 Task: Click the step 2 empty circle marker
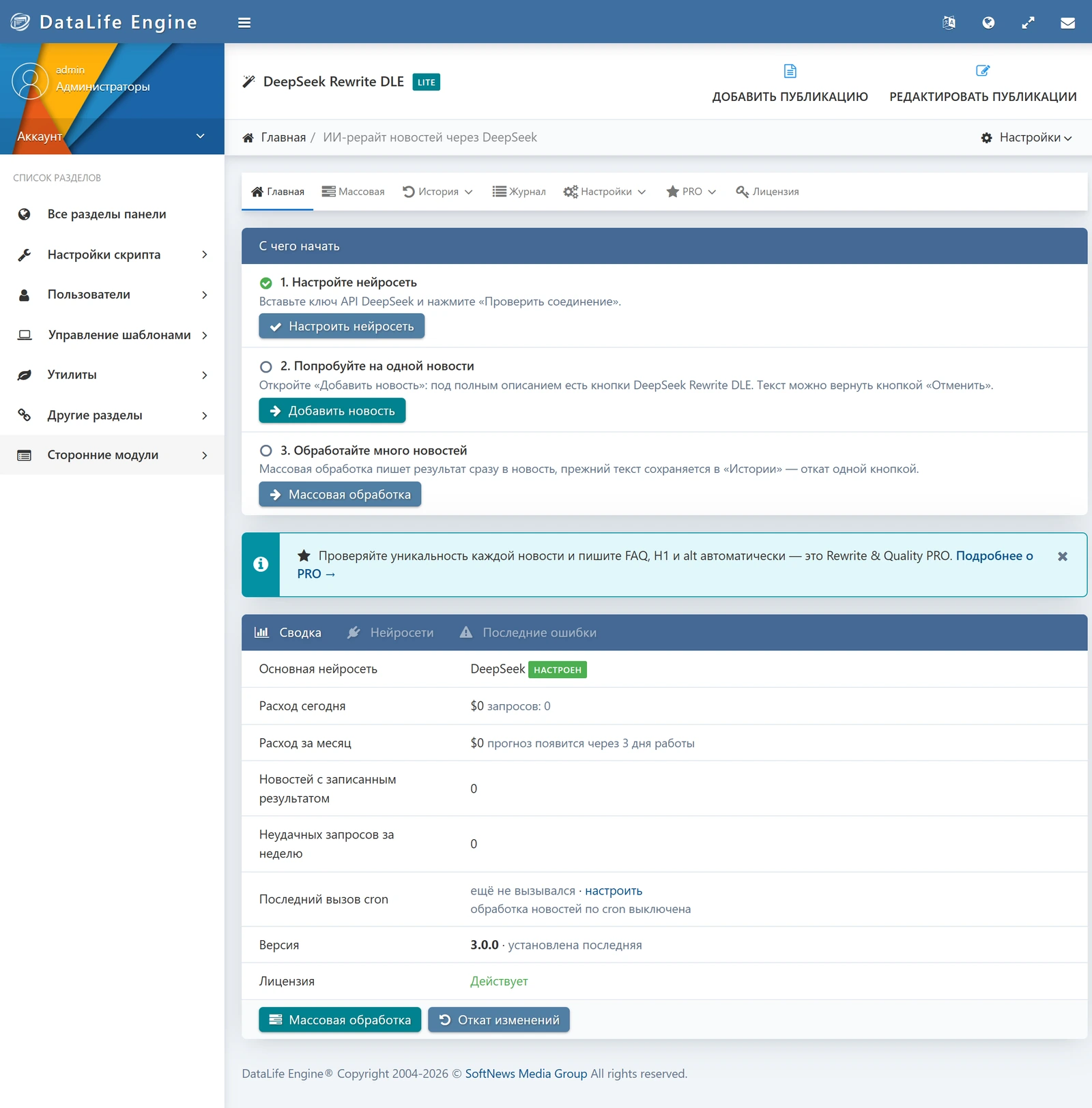pos(266,367)
